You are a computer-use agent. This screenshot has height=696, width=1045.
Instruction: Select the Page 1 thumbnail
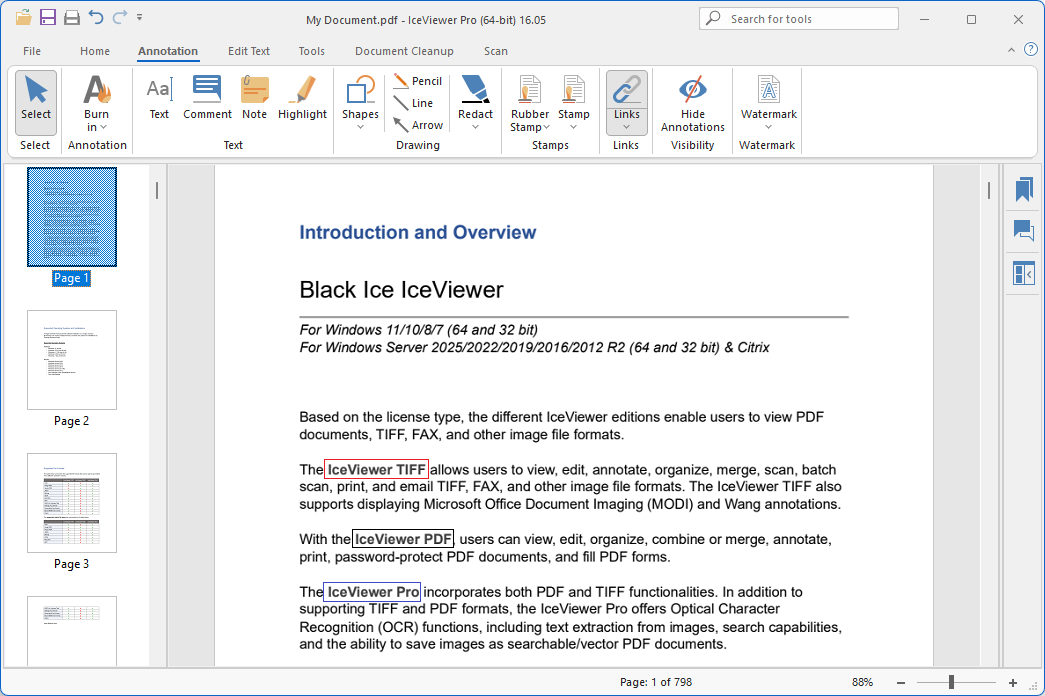[x=72, y=217]
